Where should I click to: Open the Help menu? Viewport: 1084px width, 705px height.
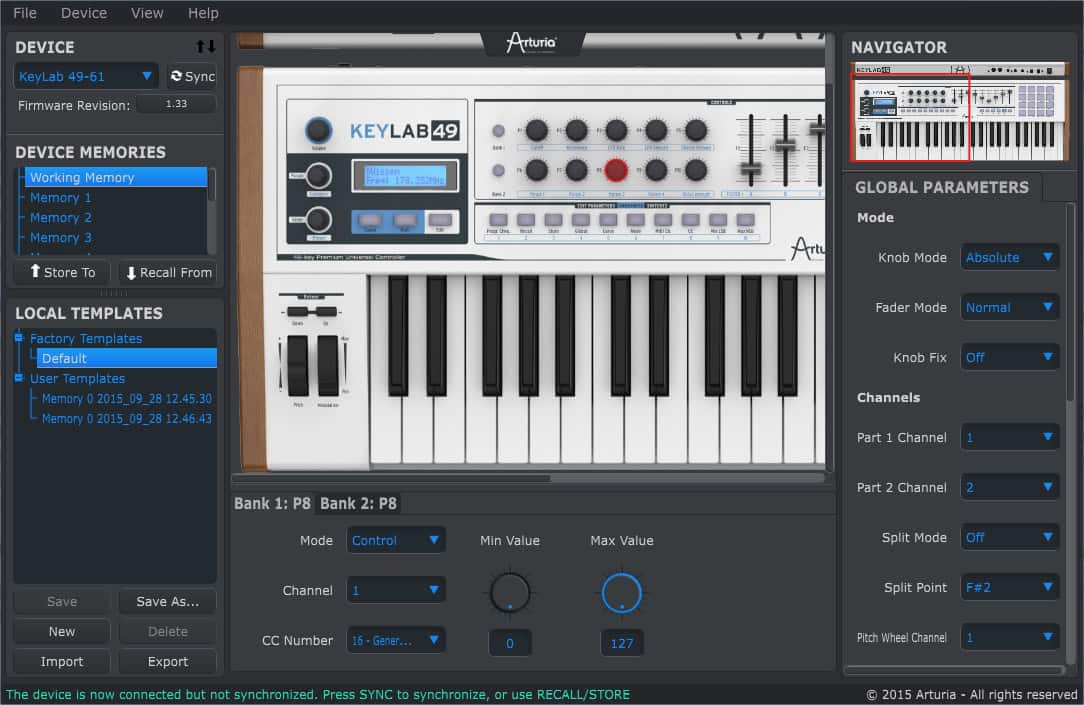coord(203,13)
